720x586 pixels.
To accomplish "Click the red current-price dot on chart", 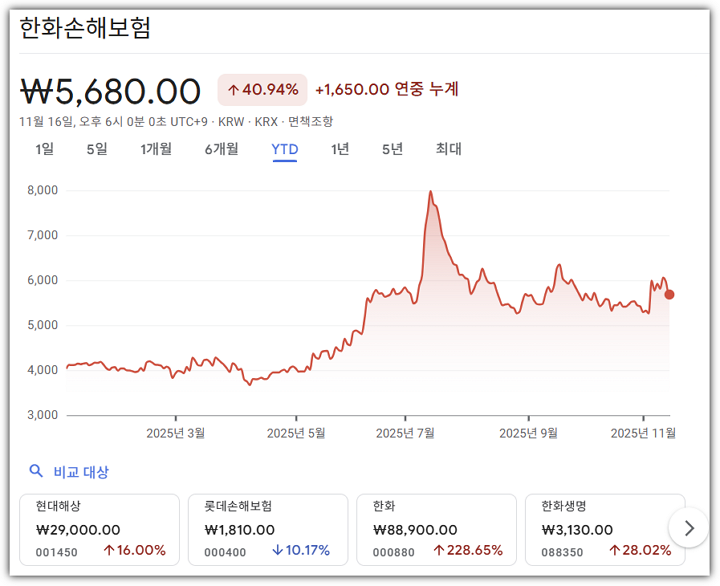I will (x=669, y=294).
